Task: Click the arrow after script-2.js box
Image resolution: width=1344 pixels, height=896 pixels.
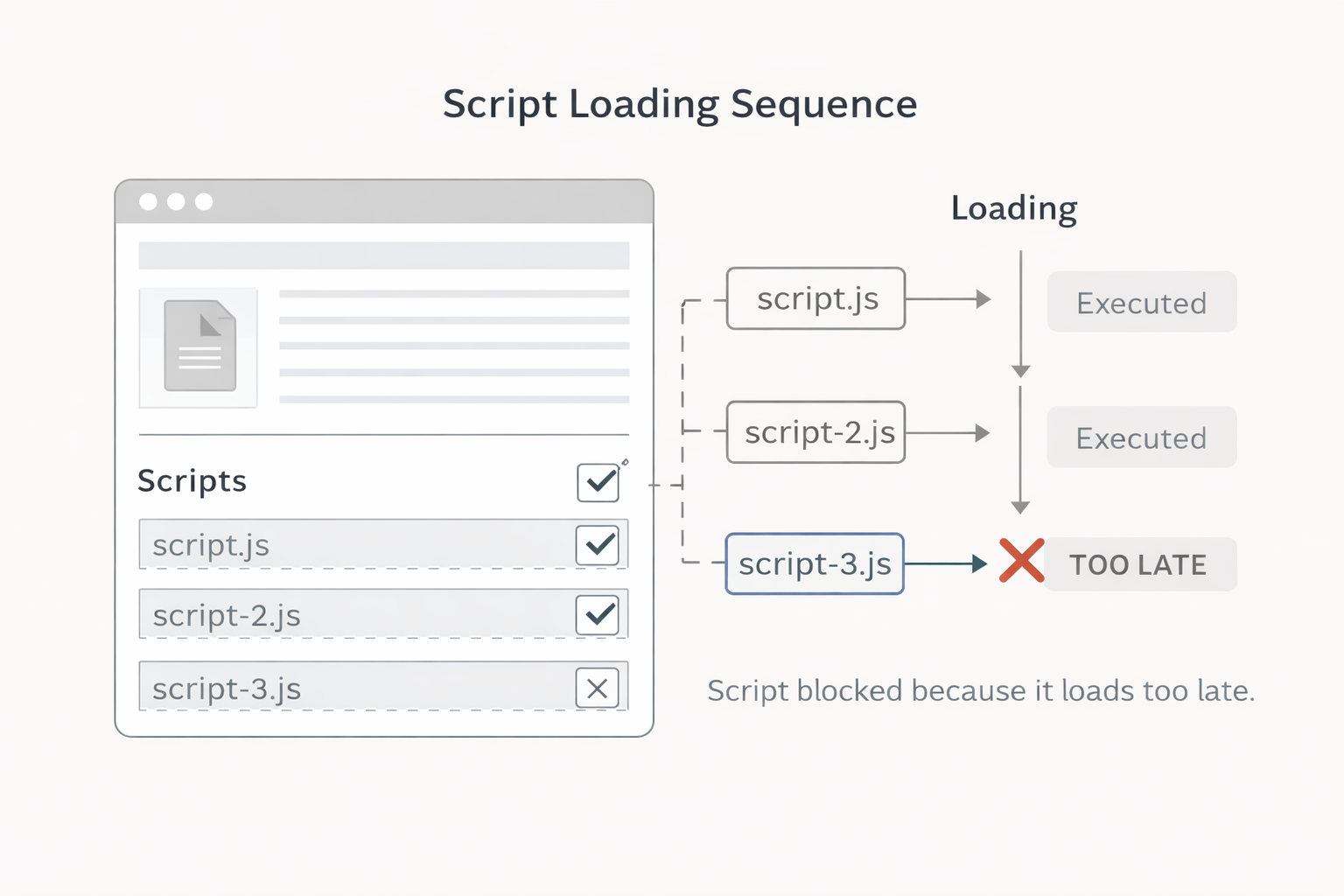Action: pyautogui.click(x=948, y=433)
